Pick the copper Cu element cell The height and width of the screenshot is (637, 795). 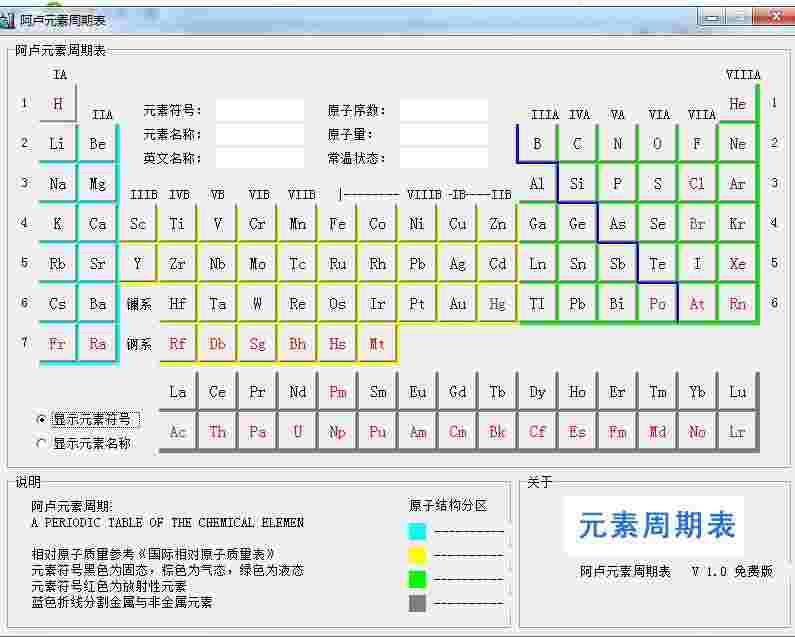(457, 224)
